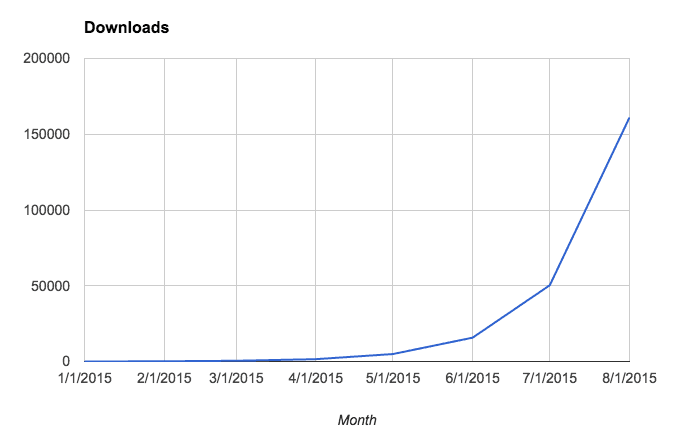Click the 7/1/2015 x-axis label
The height and width of the screenshot is (446, 695).
pyautogui.click(x=549, y=379)
